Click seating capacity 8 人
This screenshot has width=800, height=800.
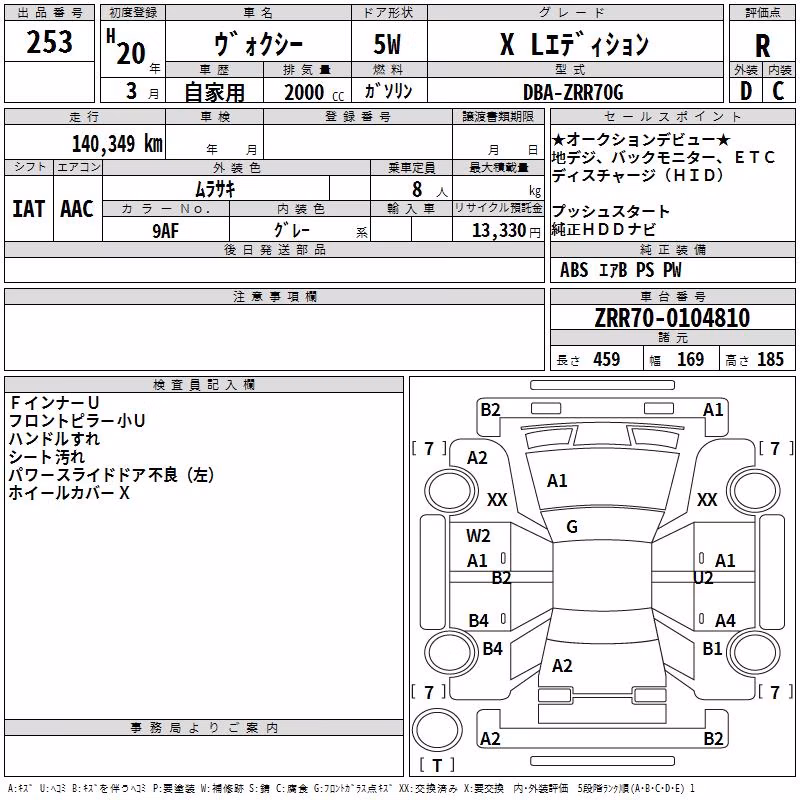(x=429, y=189)
